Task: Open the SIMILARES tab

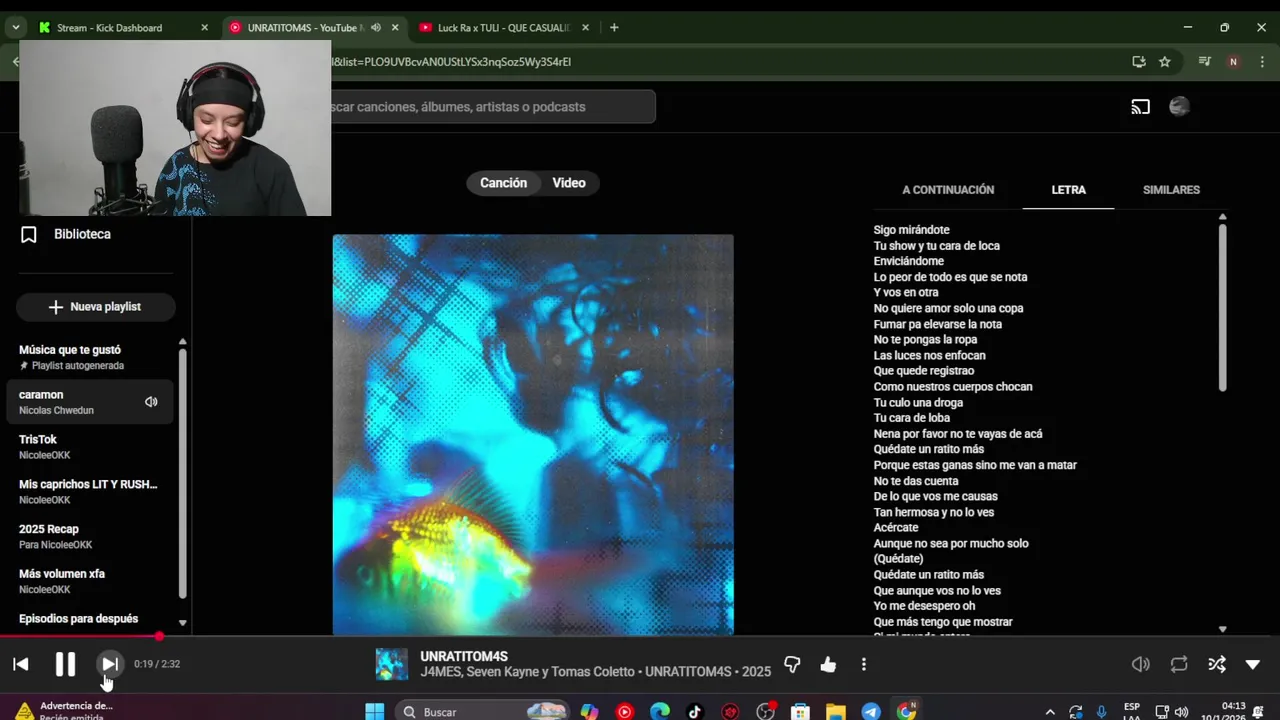Action: point(1171,190)
